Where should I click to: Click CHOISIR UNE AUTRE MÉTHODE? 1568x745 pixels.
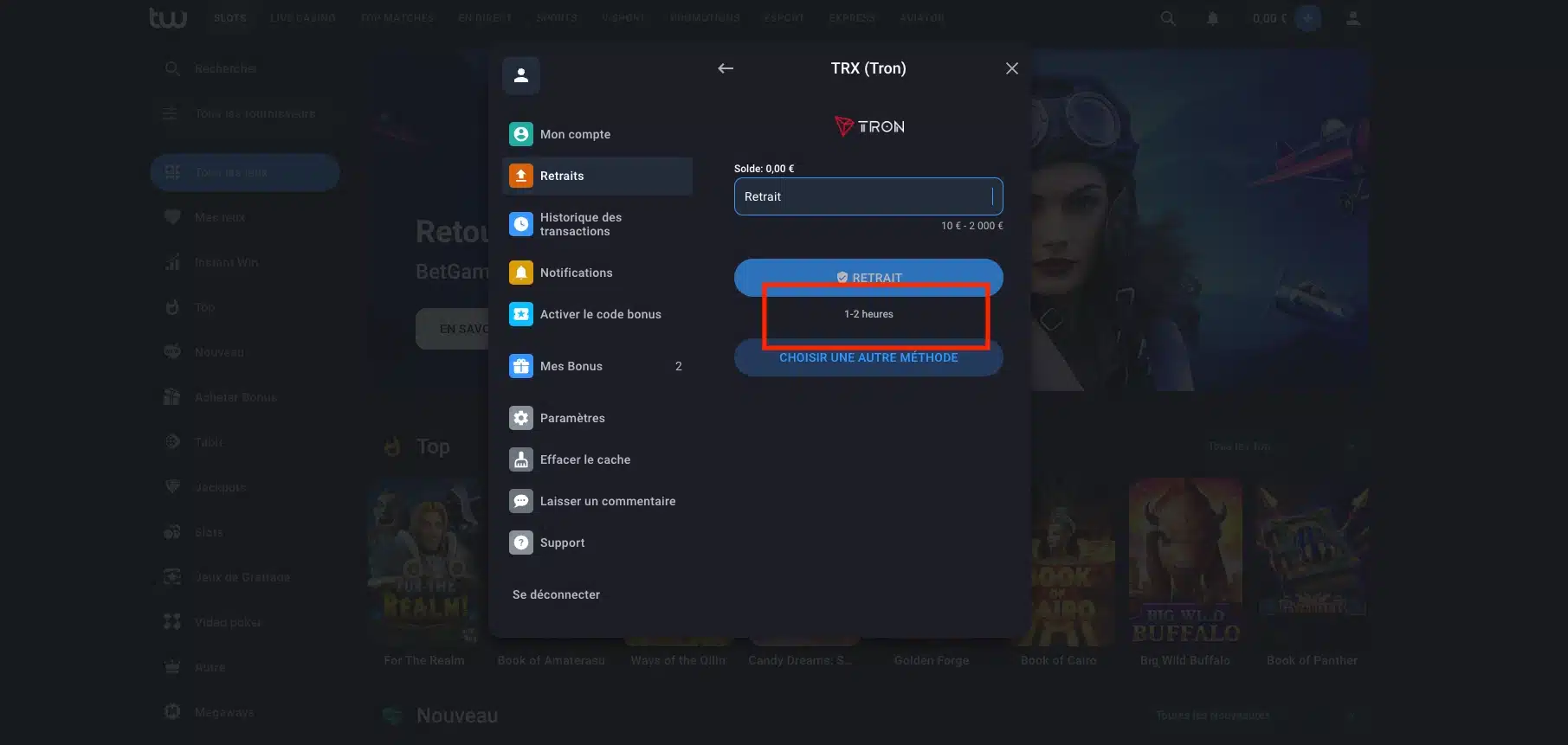coord(868,357)
